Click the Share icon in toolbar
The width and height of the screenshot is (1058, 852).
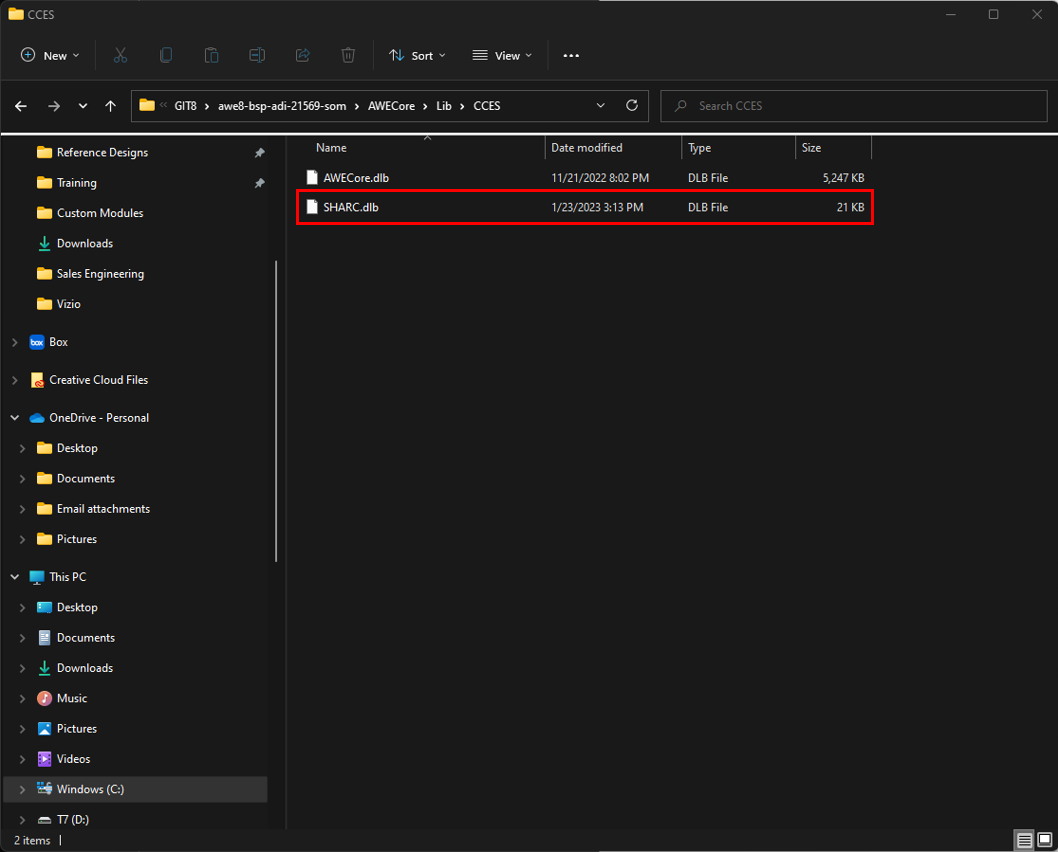pyautogui.click(x=302, y=56)
